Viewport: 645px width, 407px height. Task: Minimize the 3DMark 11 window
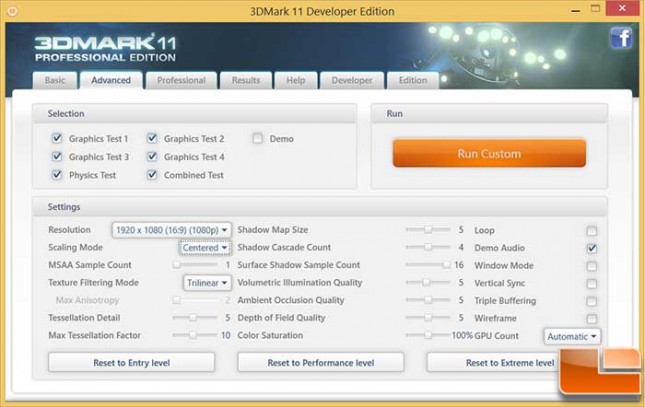[576, 10]
